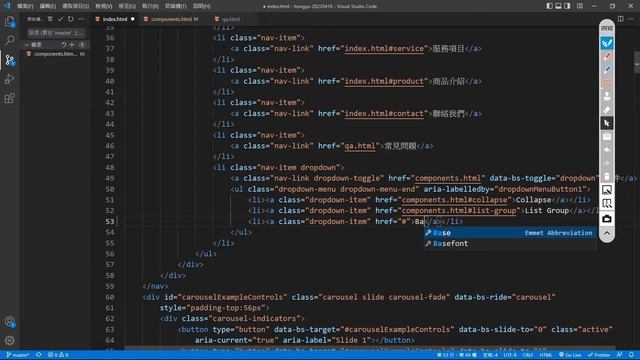Select the eraser in the annotation toolbar
640x360 pixels.
point(607,110)
